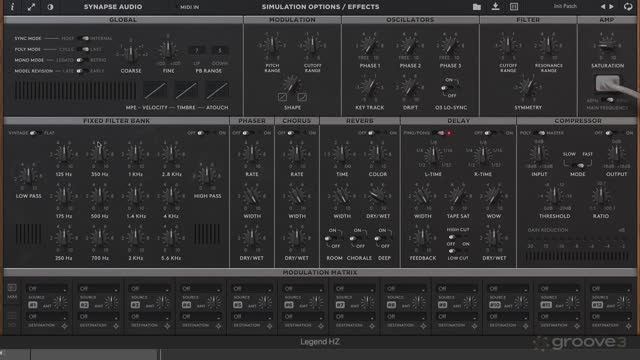
Task: Toggle Poly Mode Cycle/Last switch
Action: [x=84, y=49]
